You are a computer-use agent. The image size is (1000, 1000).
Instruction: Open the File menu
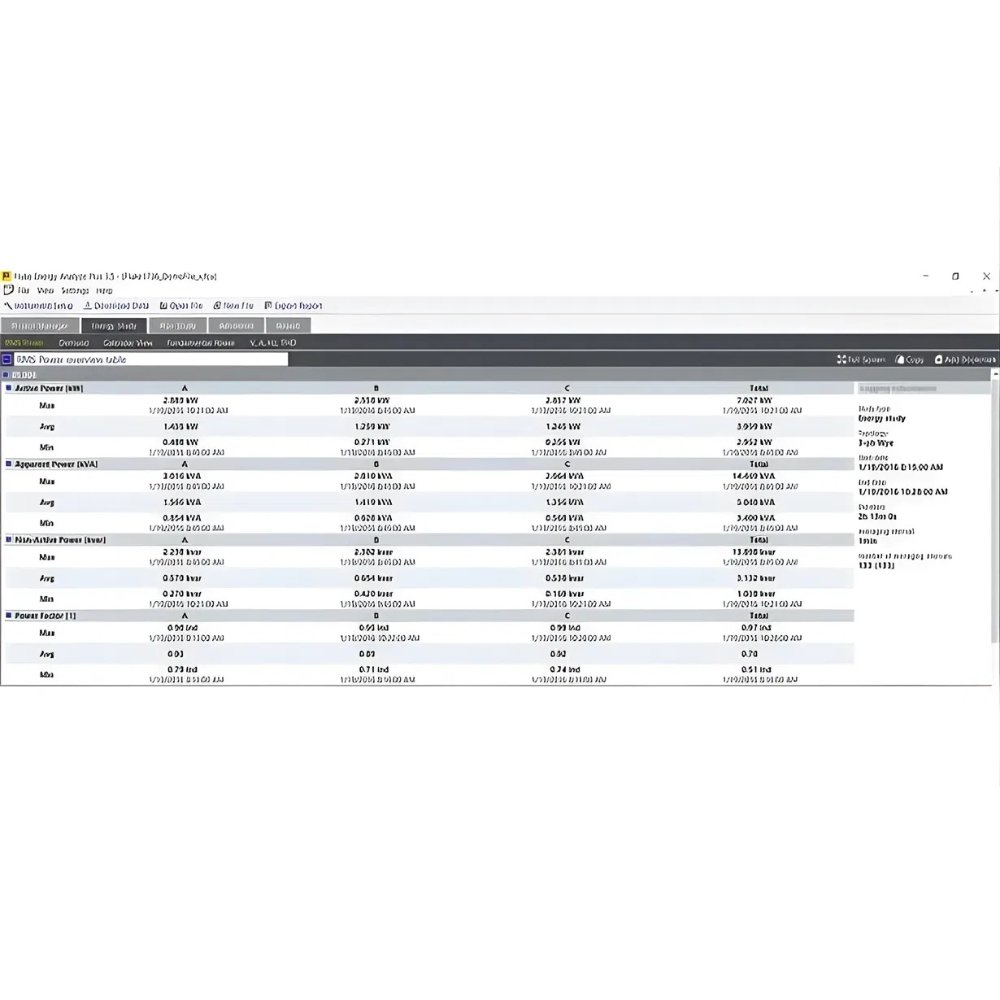(x=23, y=291)
